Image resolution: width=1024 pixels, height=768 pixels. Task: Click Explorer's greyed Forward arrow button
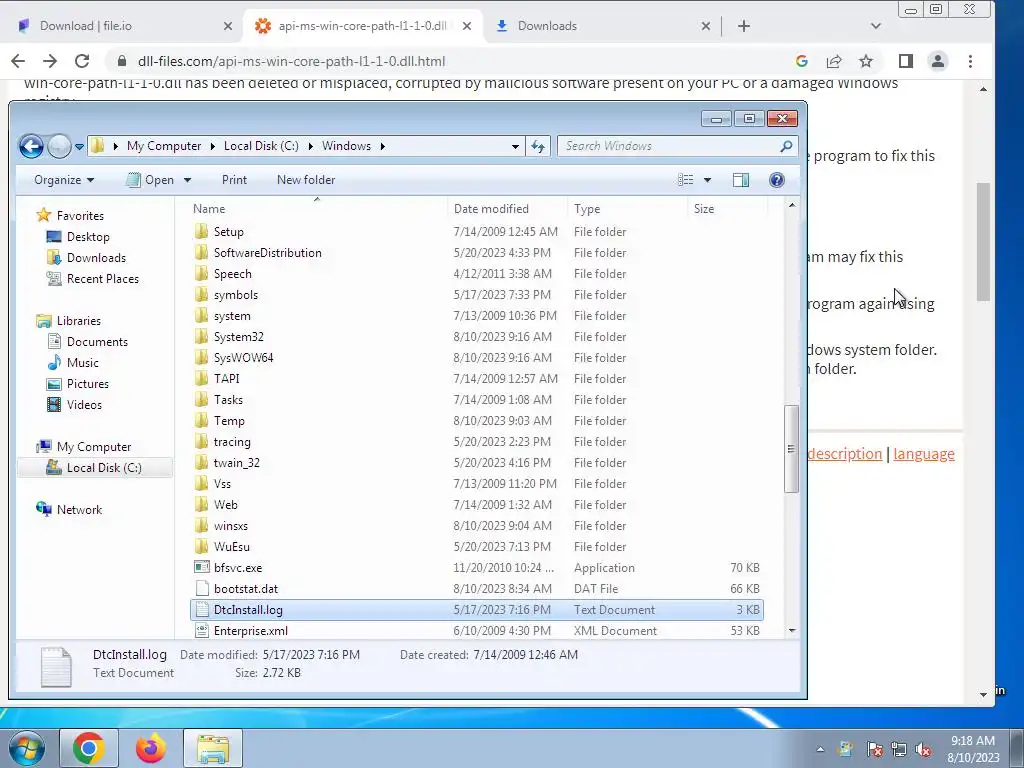coord(59,146)
